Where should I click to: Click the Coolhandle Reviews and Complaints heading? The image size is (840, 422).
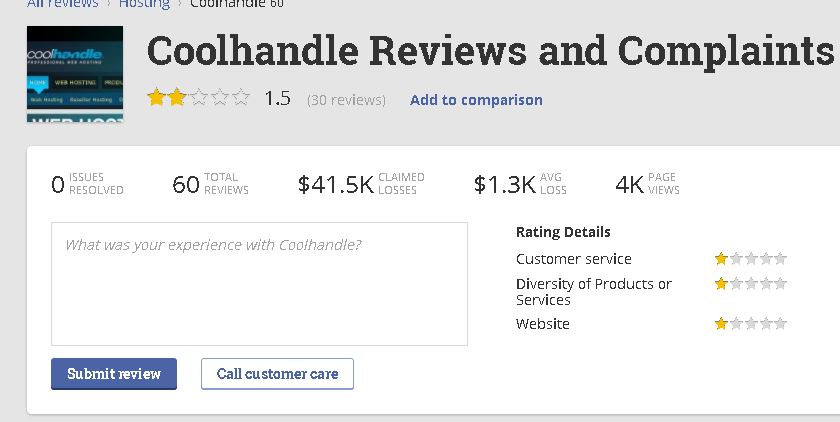tap(490, 51)
